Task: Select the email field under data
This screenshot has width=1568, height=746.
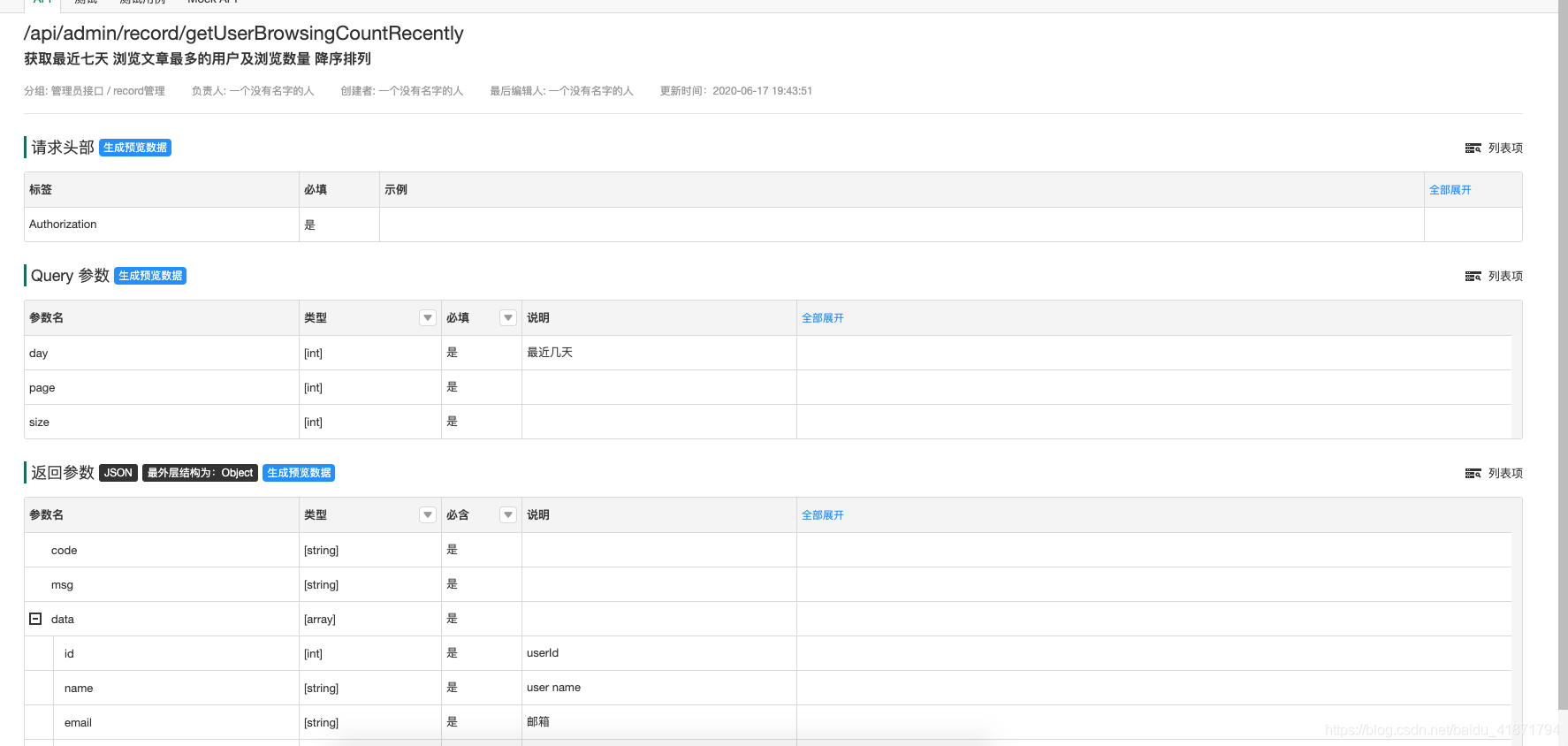Action: click(x=78, y=722)
